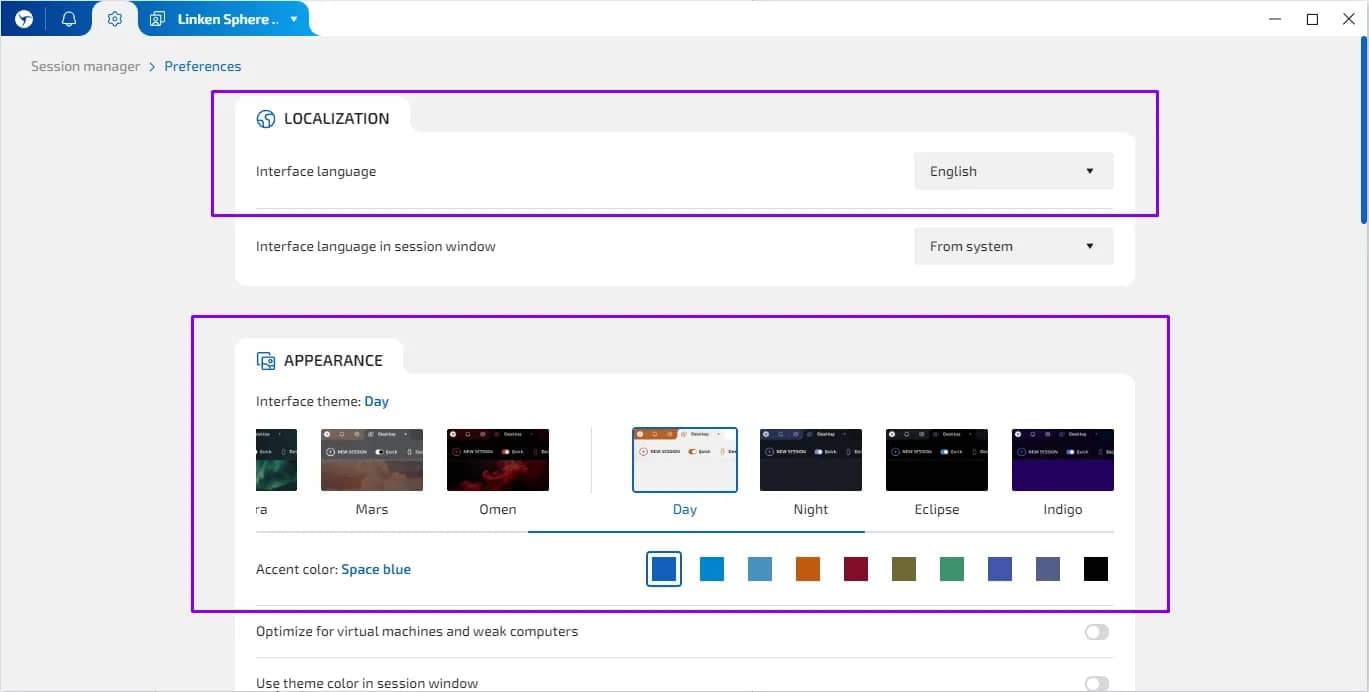Open the Linken Sphere tab dropdown arrow
1369x692 pixels.
coord(293,19)
